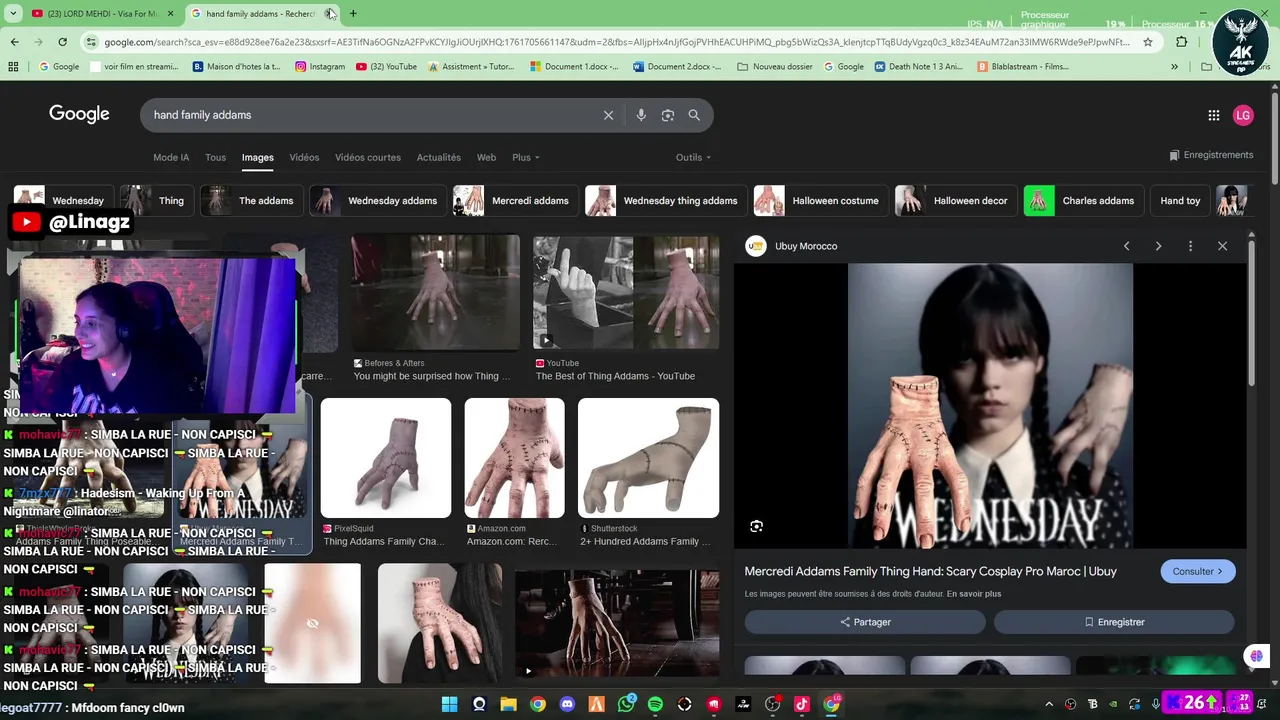Switch to the Mode IA tab
This screenshot has width=1280, height=720.
point(171,157)
